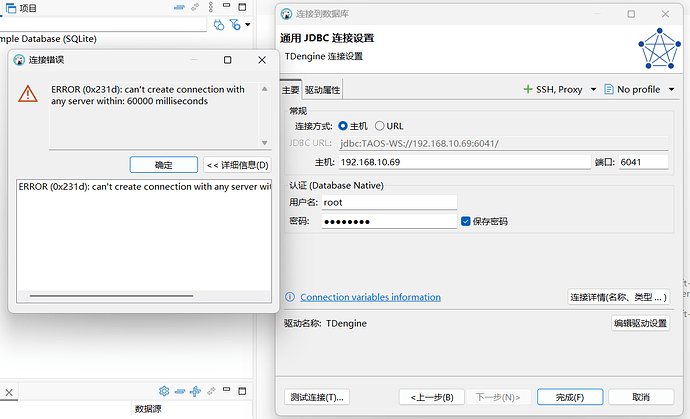
Task: Toggle the 保存密码 checkbox
Action: point(466,221)
